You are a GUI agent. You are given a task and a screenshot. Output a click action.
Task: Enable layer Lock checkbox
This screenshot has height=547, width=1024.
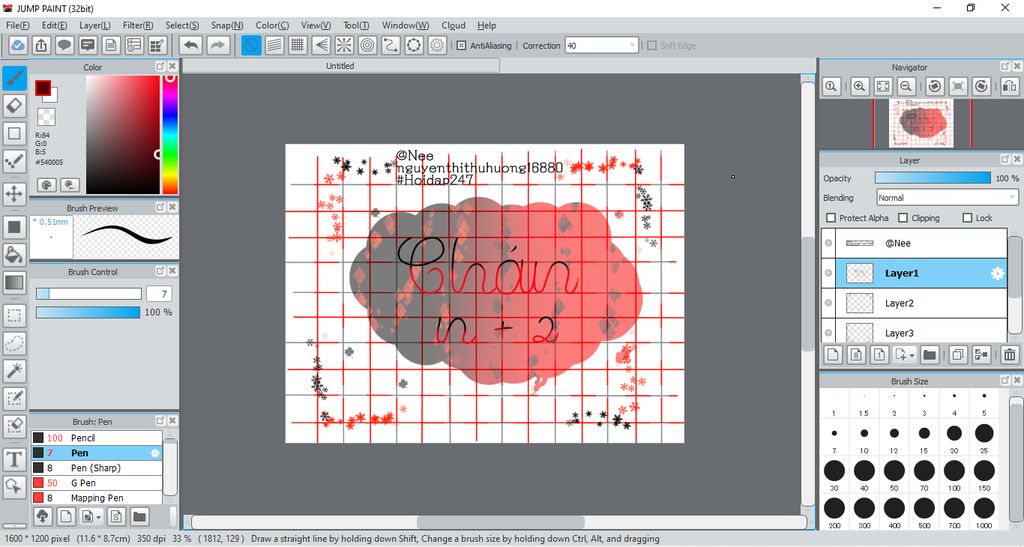tap(967, 218)
